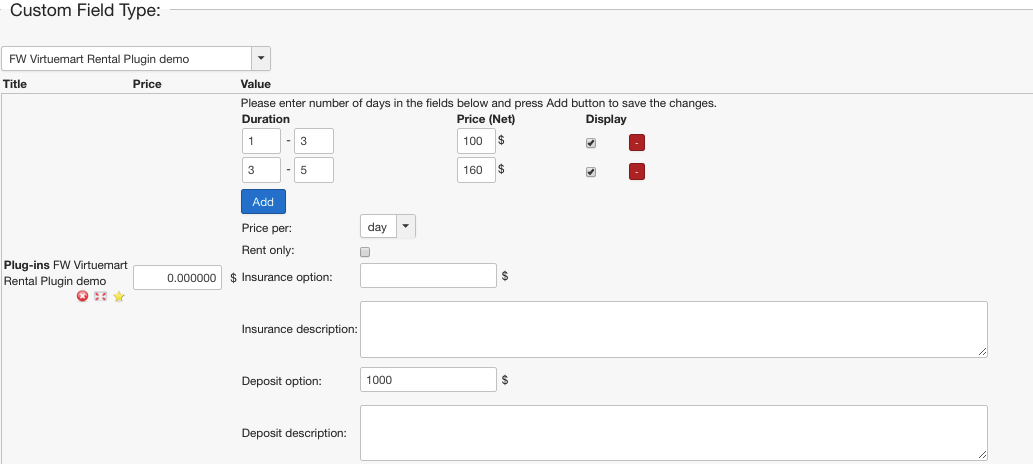Toggle Display checkbox for the 160$ price row
The height and width of the screenshot is (464, 1033).
point(591,171)
